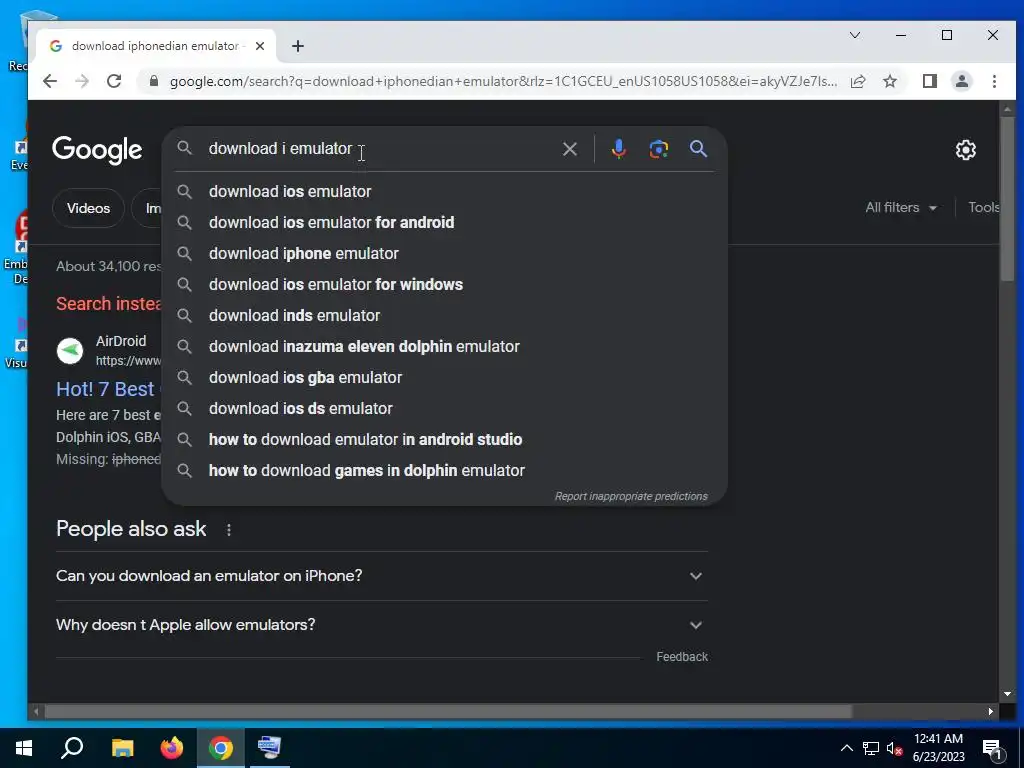Focus the Google search input field
Viewport: 1024px width, 768px height.
(x=379, y=149)
